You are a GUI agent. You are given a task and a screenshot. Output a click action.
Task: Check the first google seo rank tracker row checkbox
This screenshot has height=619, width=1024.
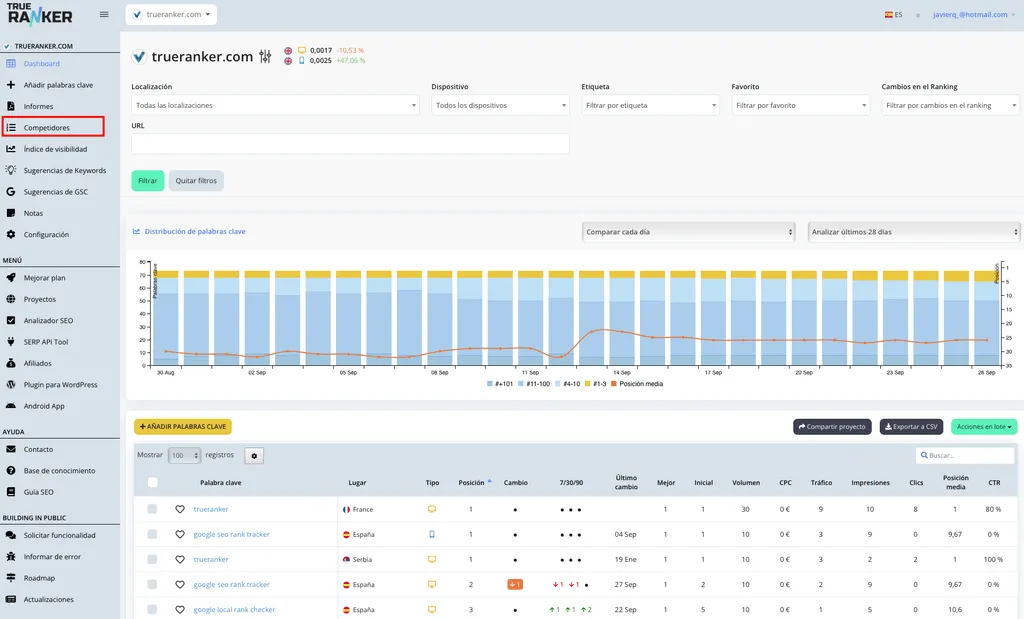(152, 534)
